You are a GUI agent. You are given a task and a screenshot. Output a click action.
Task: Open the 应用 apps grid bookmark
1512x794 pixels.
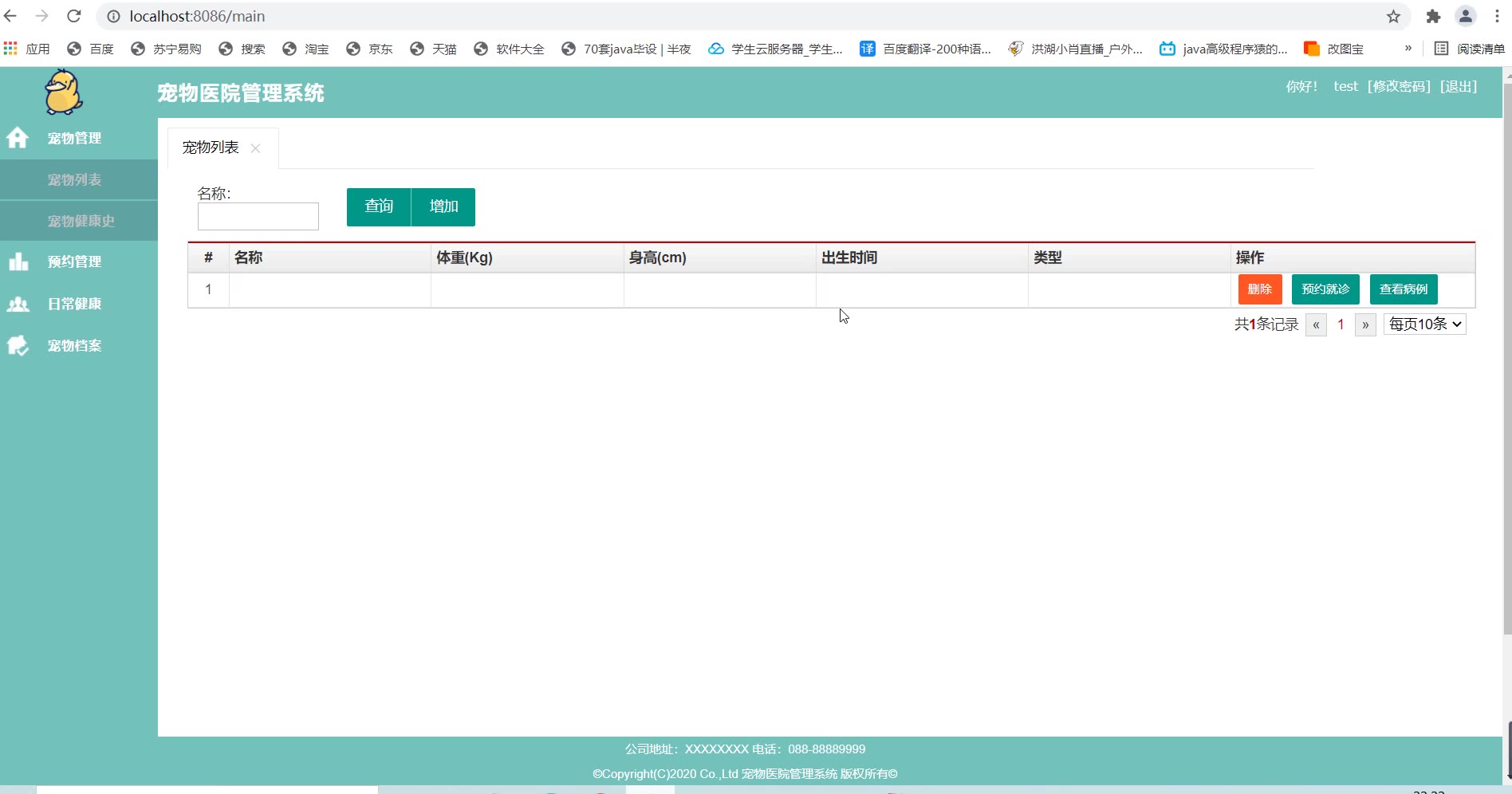click(27, 49)
